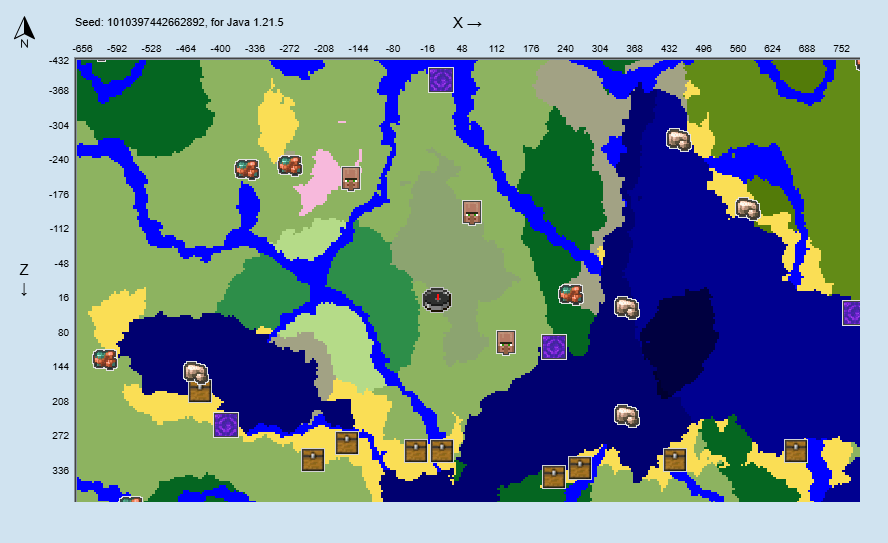Click the '336' Z-axis label

61,471
